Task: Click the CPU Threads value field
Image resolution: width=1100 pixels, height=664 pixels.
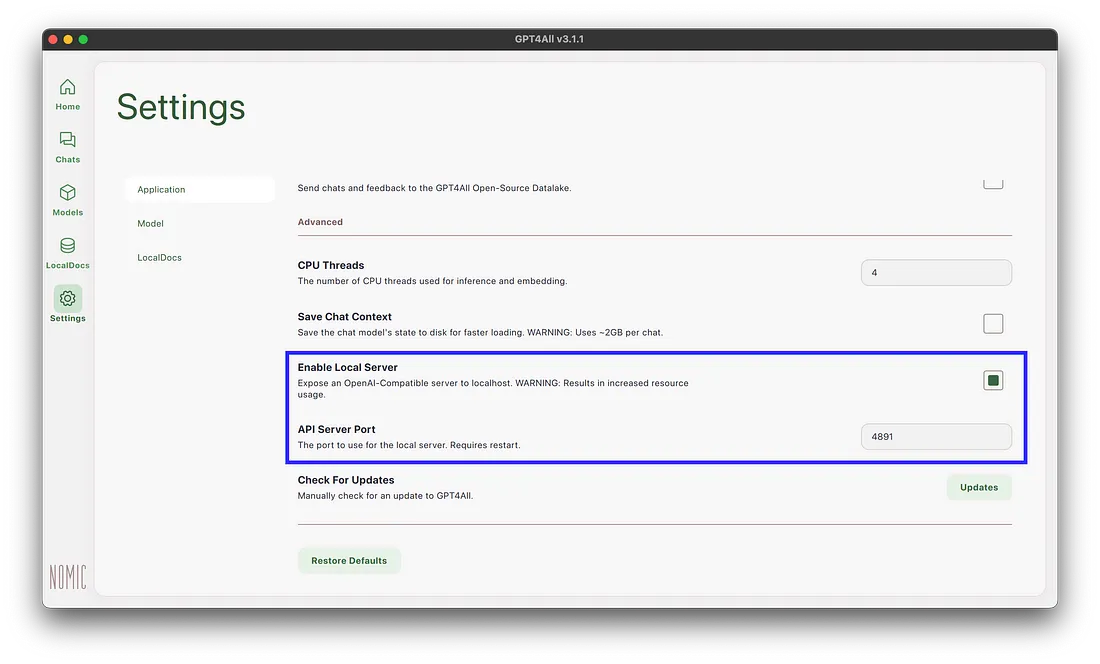Action: click(935, 272)
